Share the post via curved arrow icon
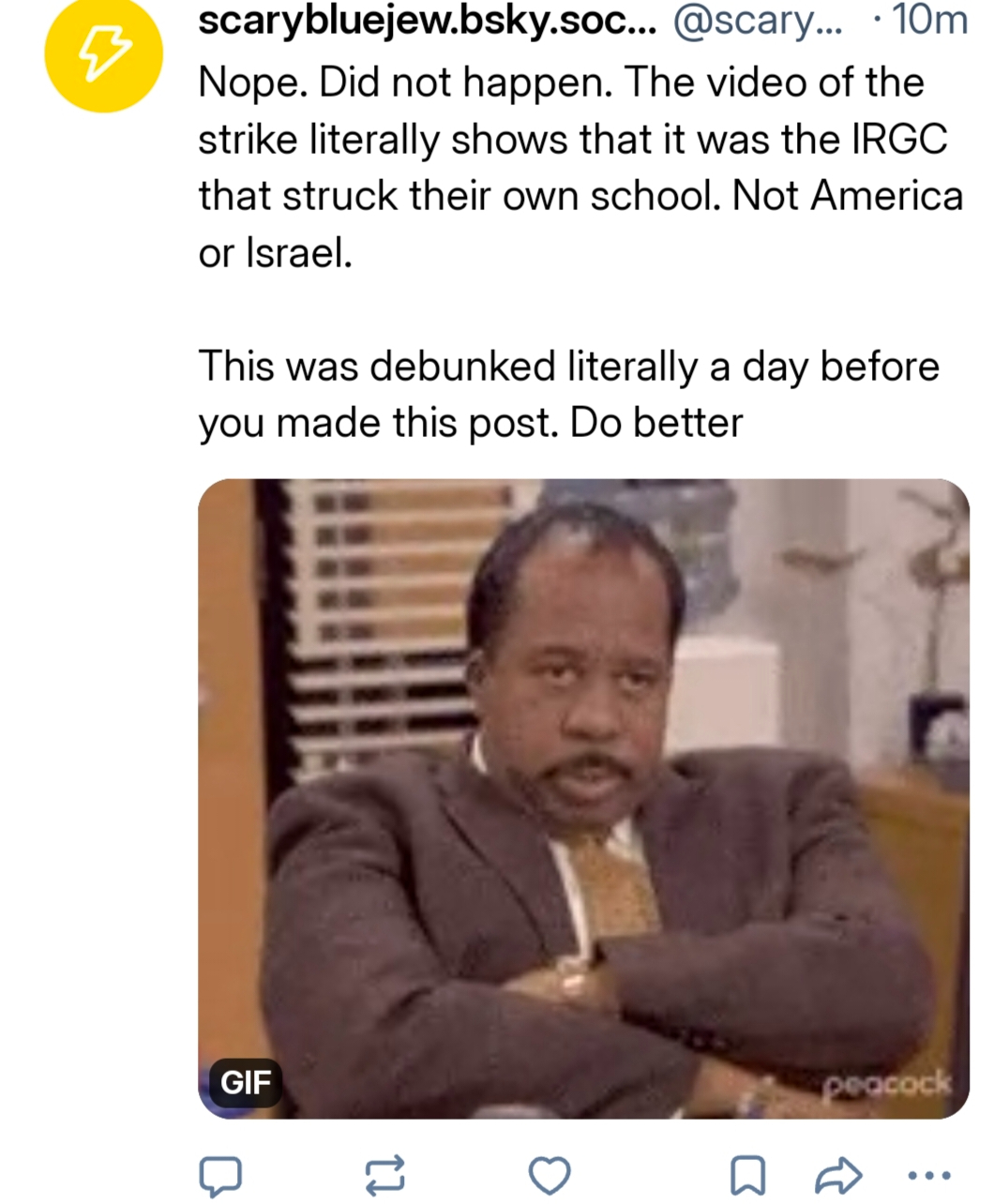Image resolution: width=994 pixels, height=1204 pixels. [x=837, y=1175]
